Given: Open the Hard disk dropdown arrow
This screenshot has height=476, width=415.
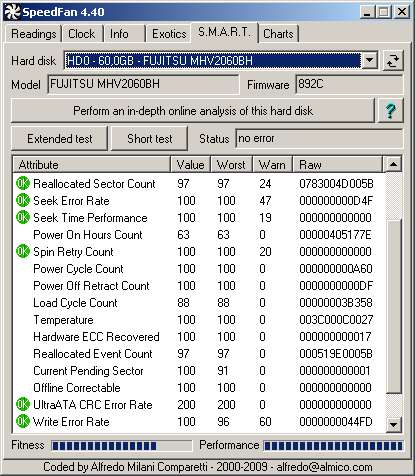Looking at the screenshot, I should [x=369, y=60].
